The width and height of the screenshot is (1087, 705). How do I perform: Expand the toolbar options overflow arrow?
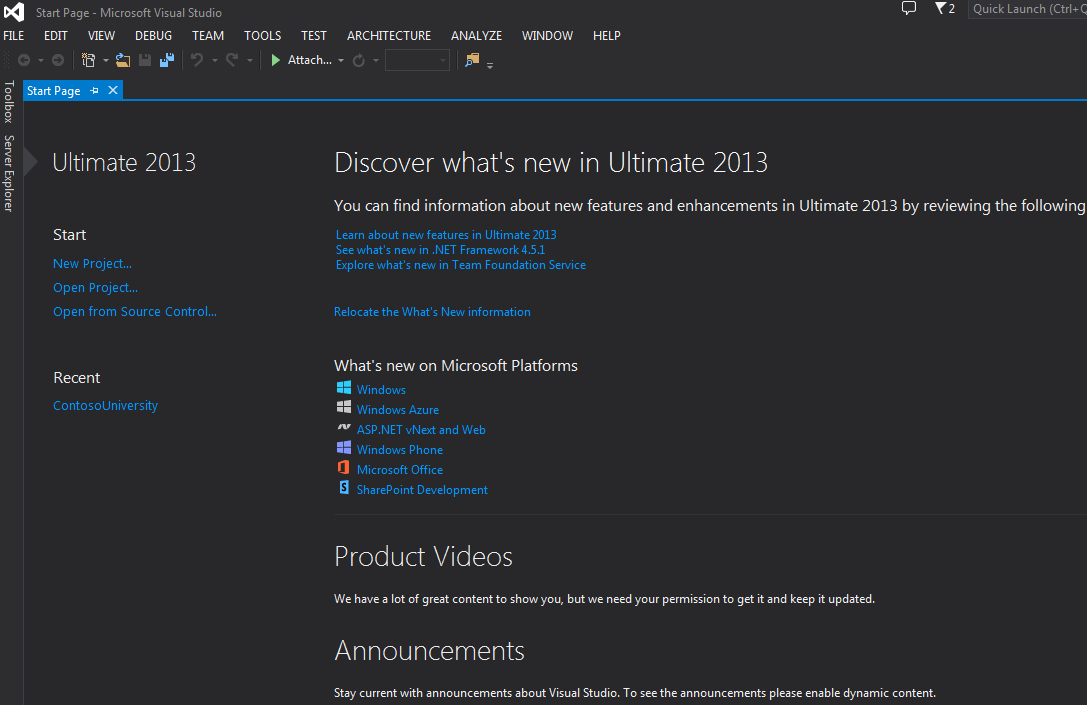[490, 65]
